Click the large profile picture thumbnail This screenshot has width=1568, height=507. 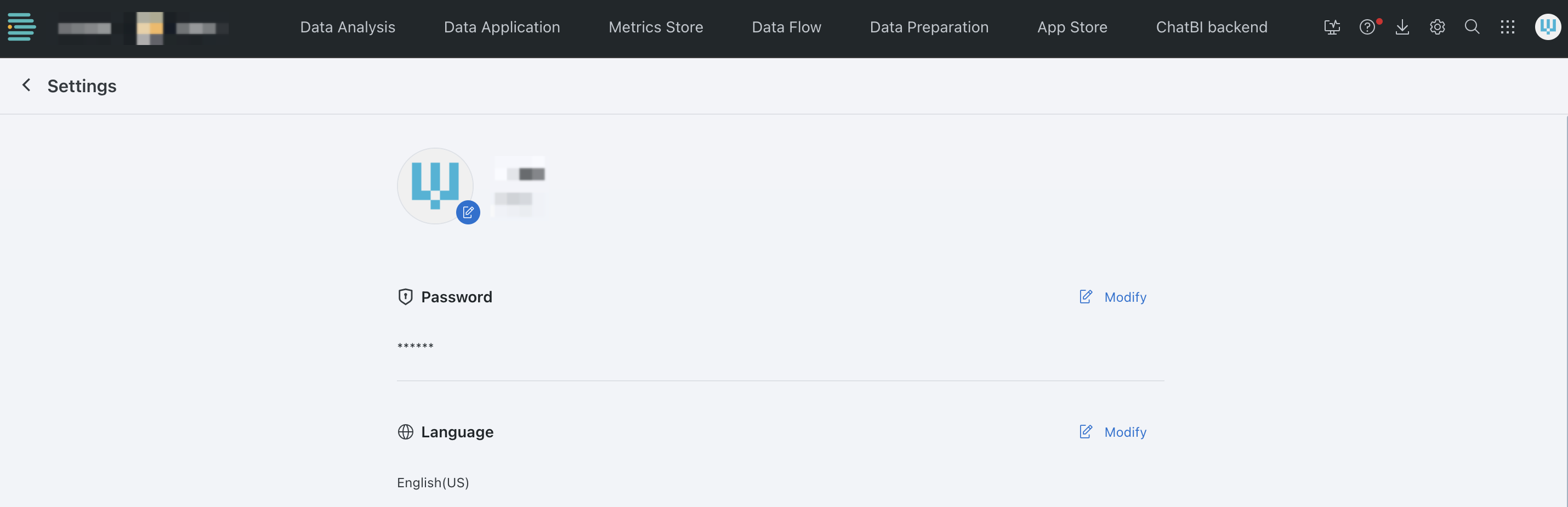435,186
